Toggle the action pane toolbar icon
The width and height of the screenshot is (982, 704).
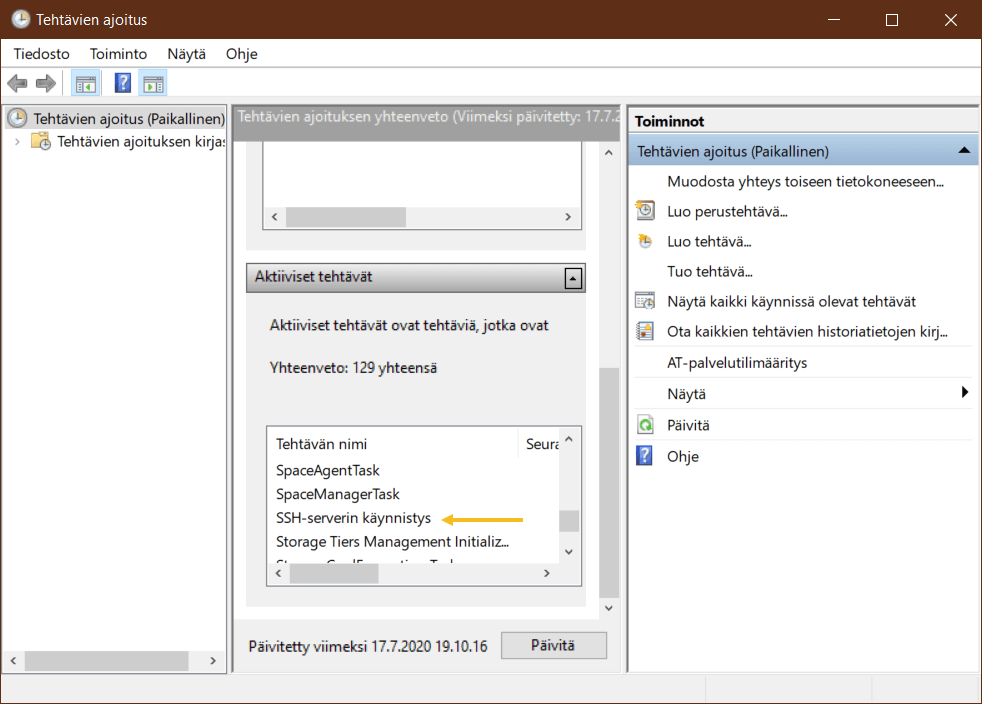pyautogui.click(x=153, y=83)
